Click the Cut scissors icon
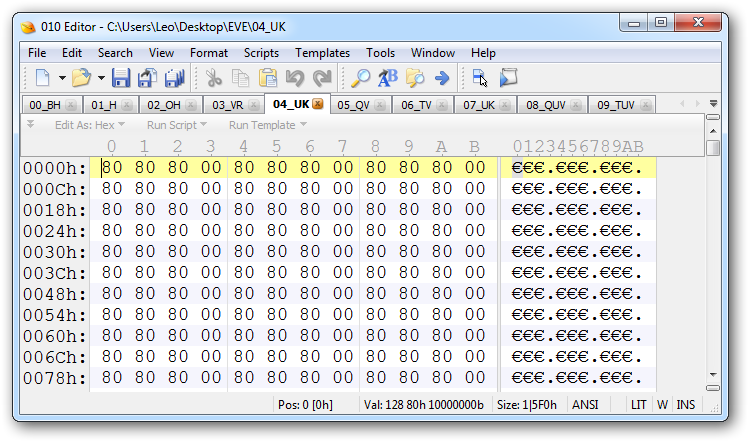749x442 pixels. (x=214, y=78)
